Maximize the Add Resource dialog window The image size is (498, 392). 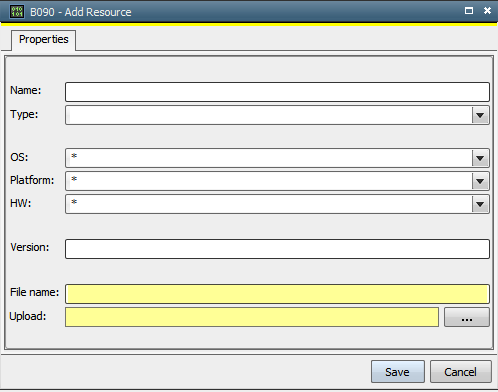[x=469, y=11]
